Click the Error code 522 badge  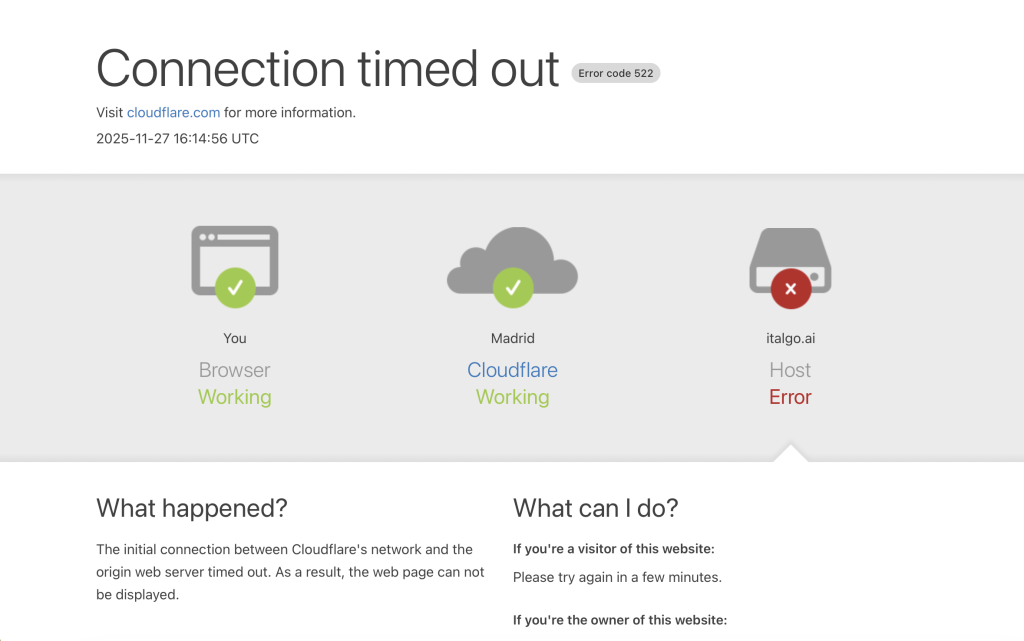[x=616, y=73]
